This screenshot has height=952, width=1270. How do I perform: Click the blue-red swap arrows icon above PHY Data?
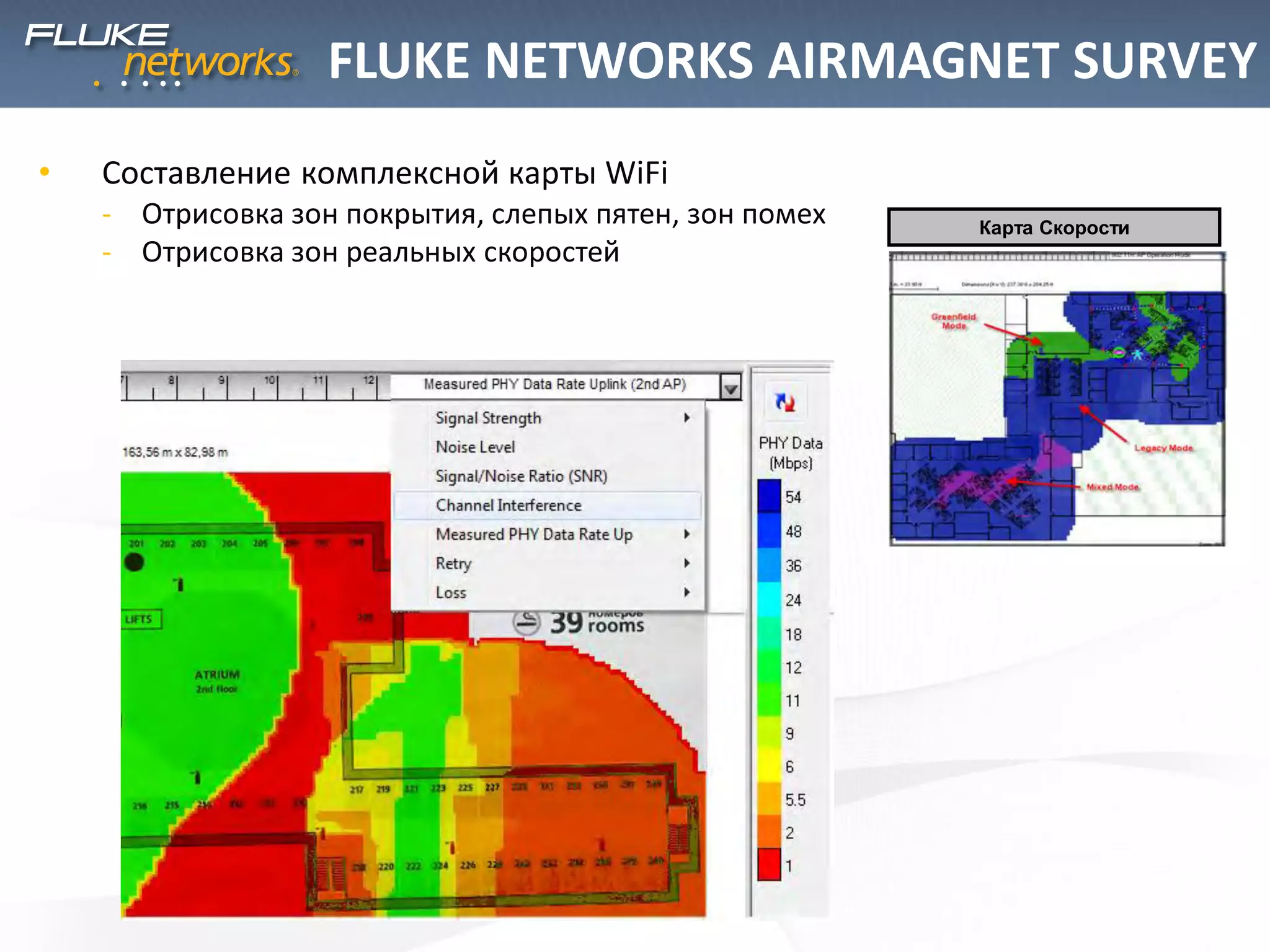coord(785,402)
